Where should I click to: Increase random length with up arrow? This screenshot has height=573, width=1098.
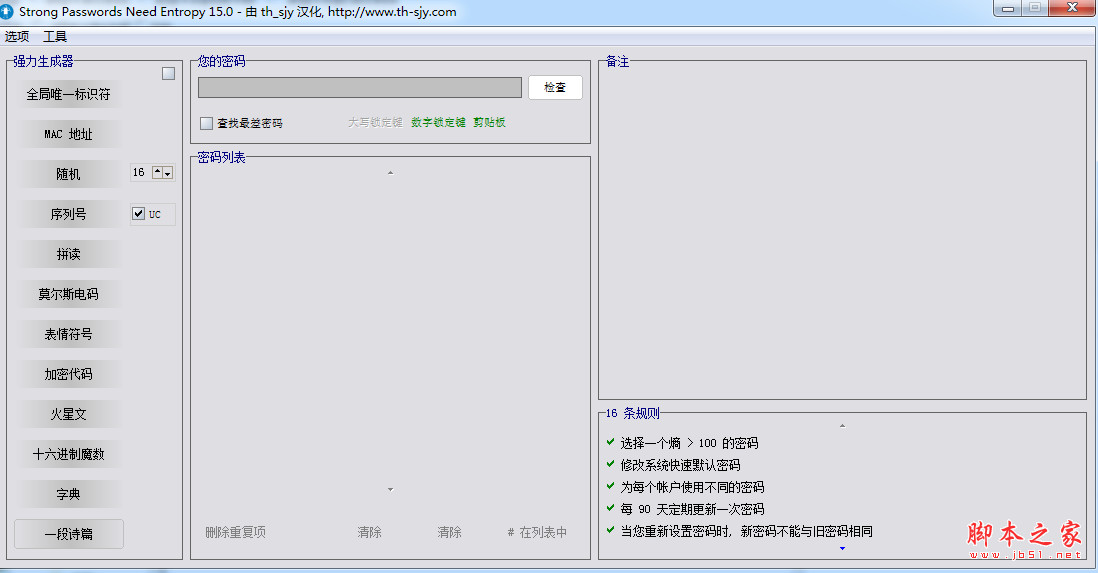click(x=158, y=172)
